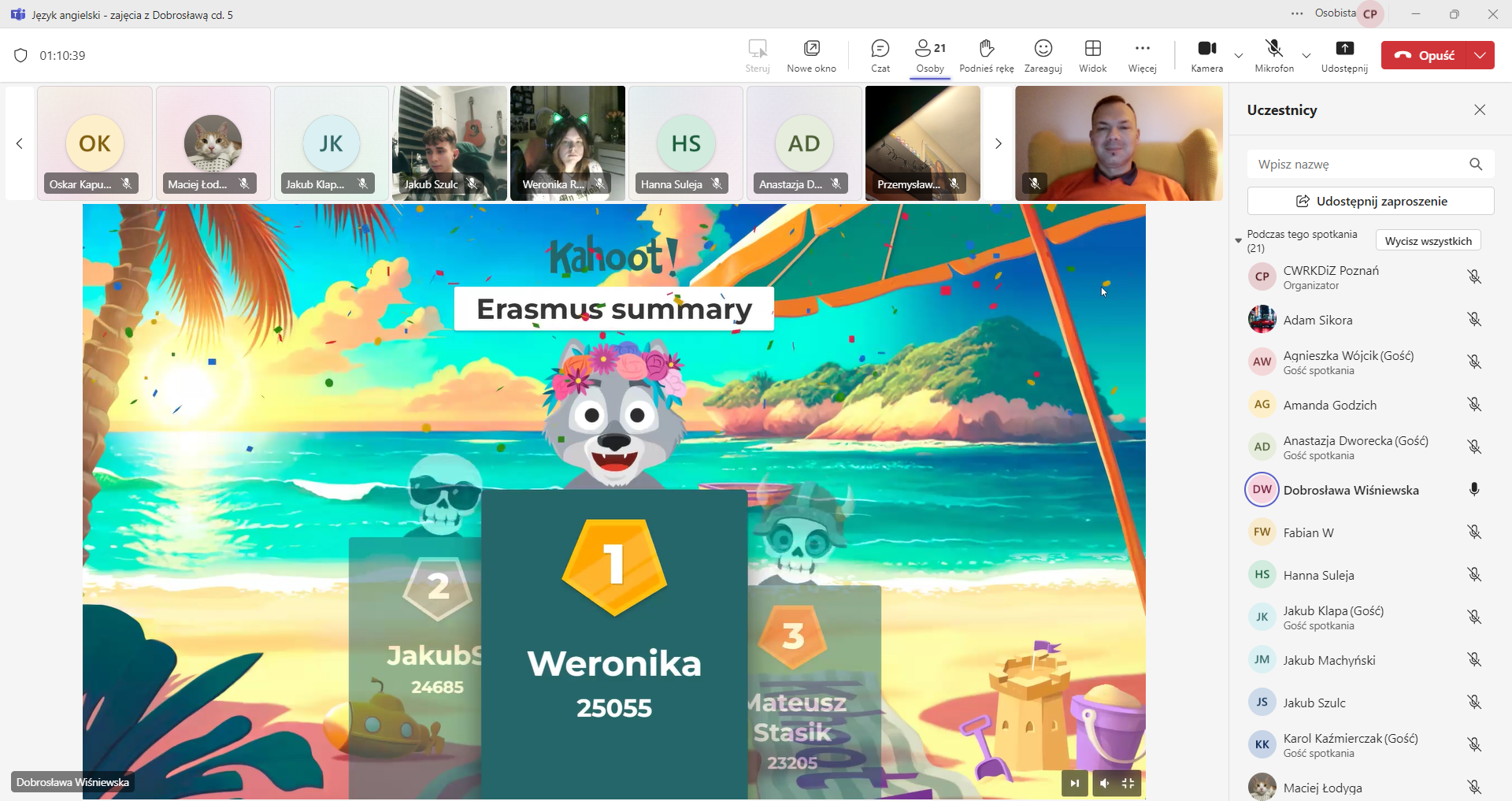Toggle mute for Agnieszka Wójcik

pos(1474,362)
